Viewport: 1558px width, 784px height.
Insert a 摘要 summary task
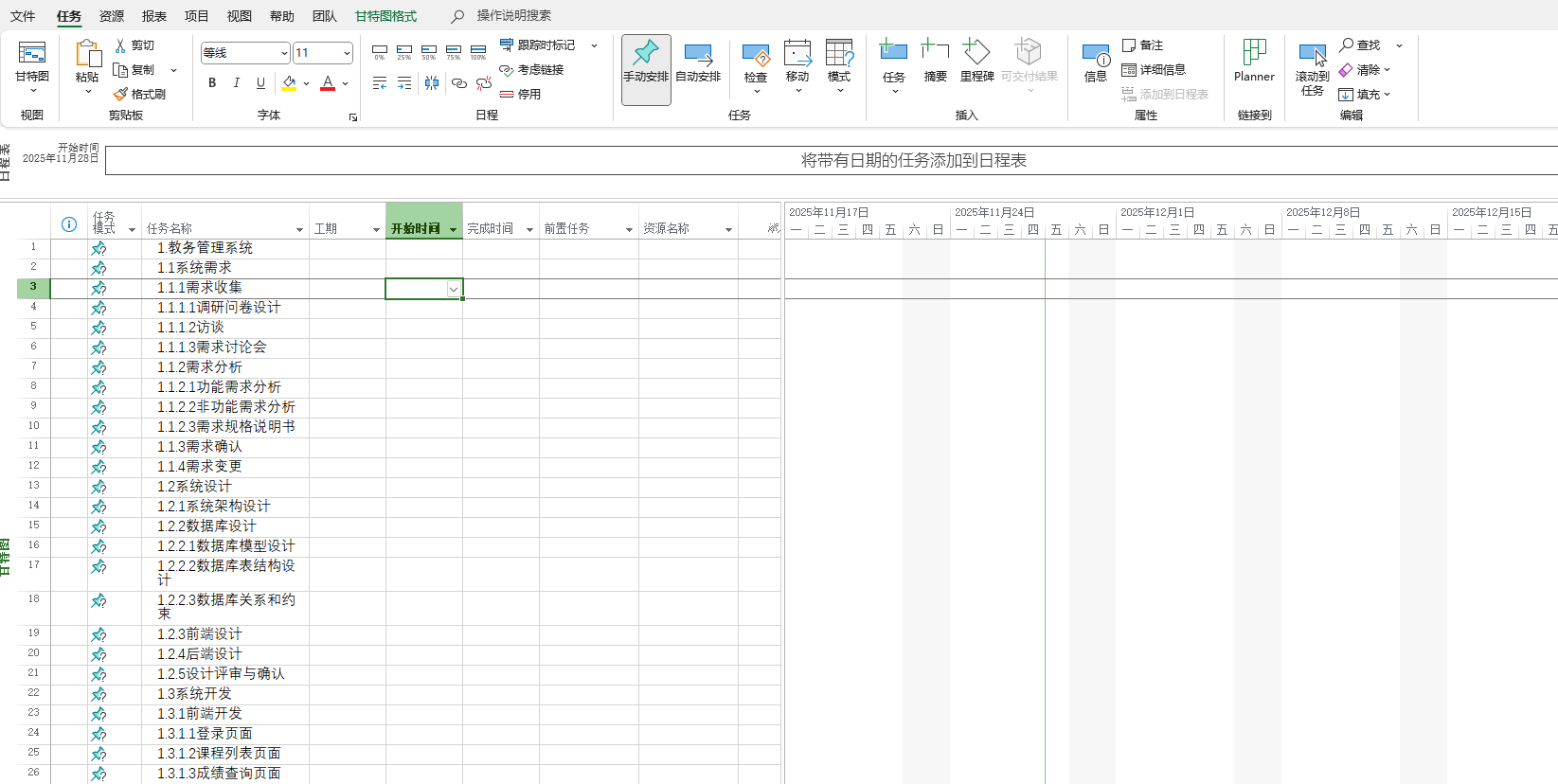coord(935,61)
